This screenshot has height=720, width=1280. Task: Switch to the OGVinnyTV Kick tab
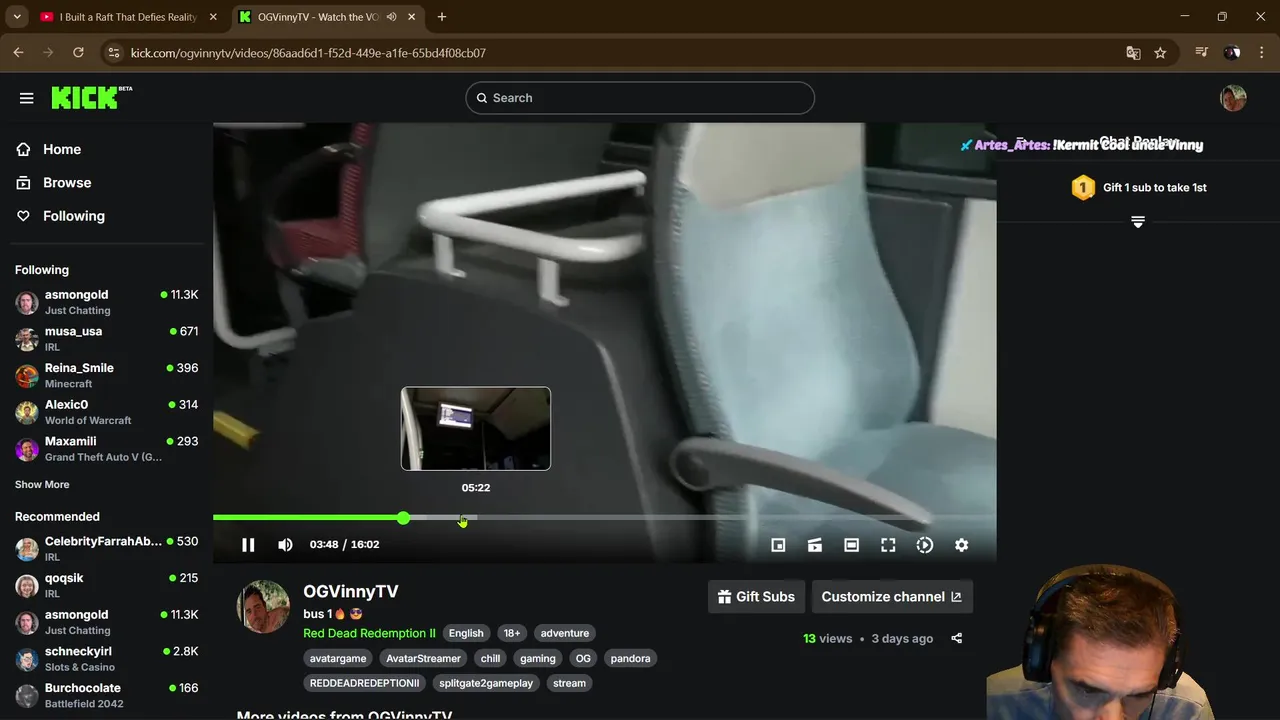click(327, 17)
